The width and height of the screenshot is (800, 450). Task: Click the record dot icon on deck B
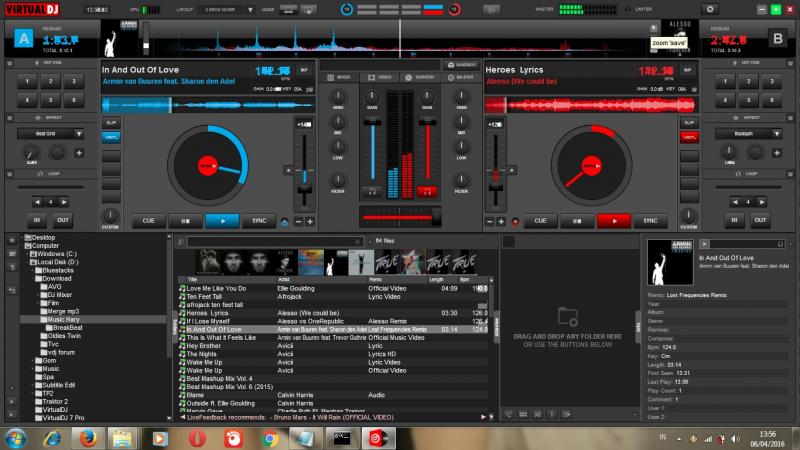[x=515, y=221]
